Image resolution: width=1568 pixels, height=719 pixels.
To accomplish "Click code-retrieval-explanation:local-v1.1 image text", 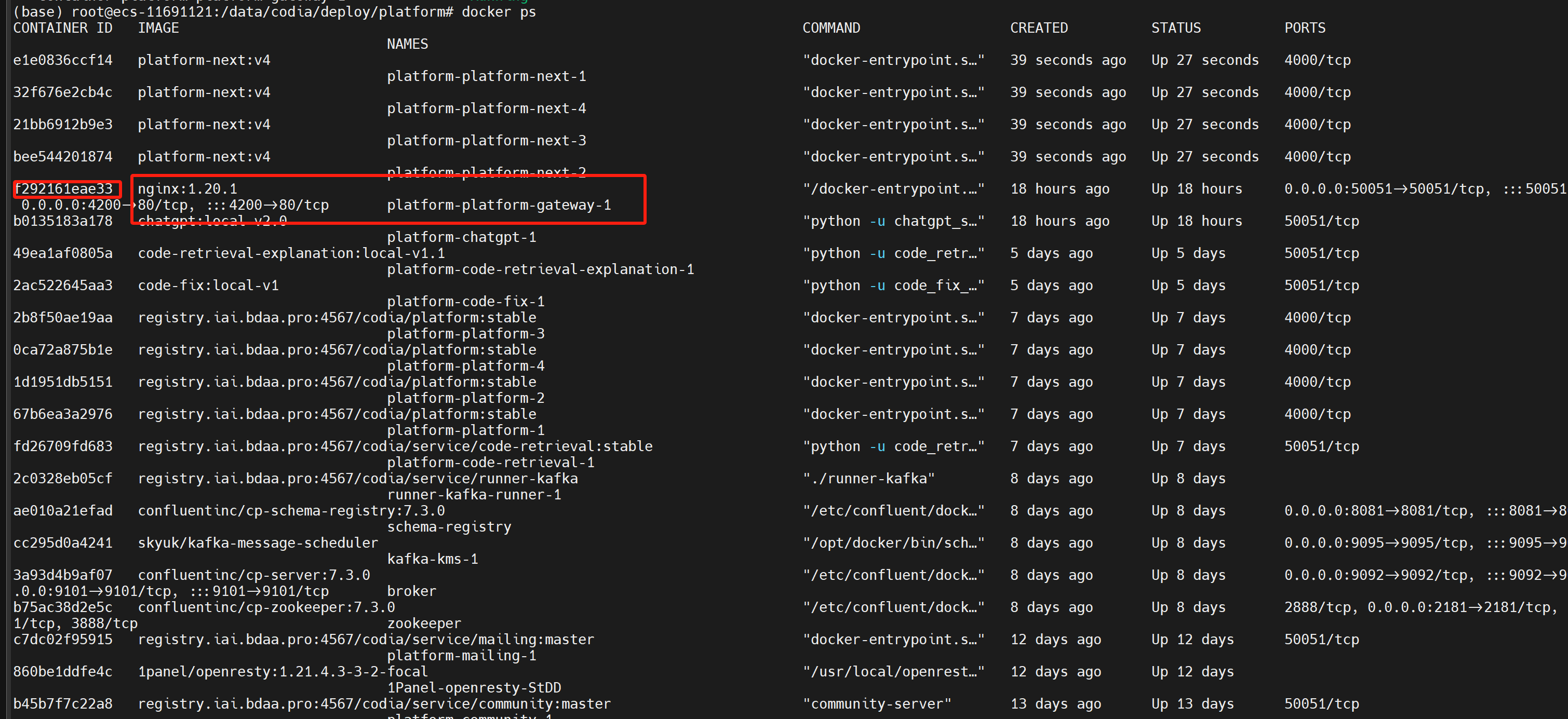I will [291, 253].
